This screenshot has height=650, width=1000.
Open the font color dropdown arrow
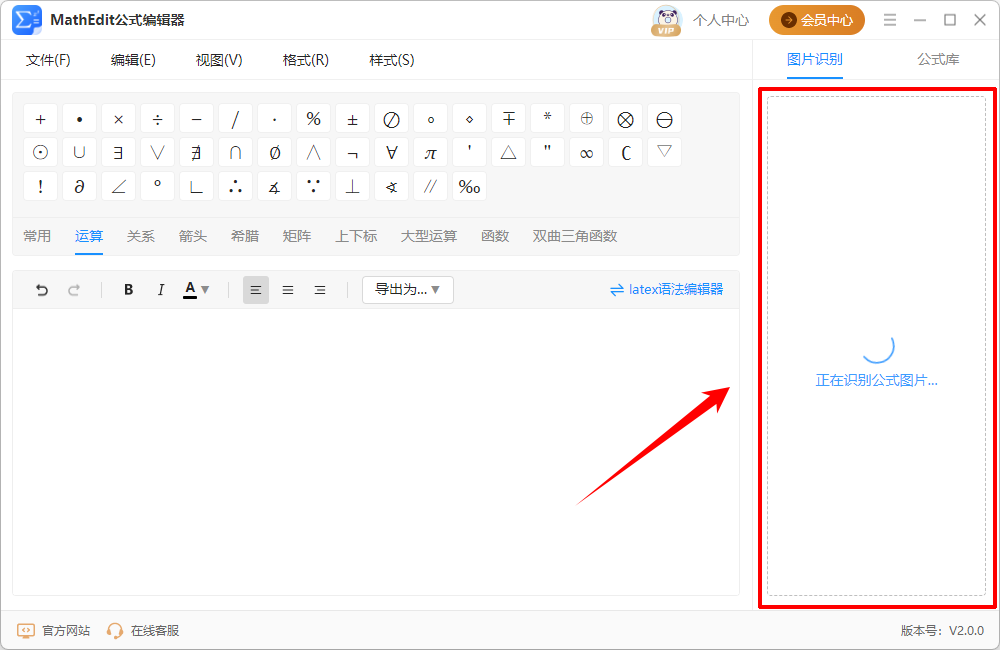click(x=205, y=290)
